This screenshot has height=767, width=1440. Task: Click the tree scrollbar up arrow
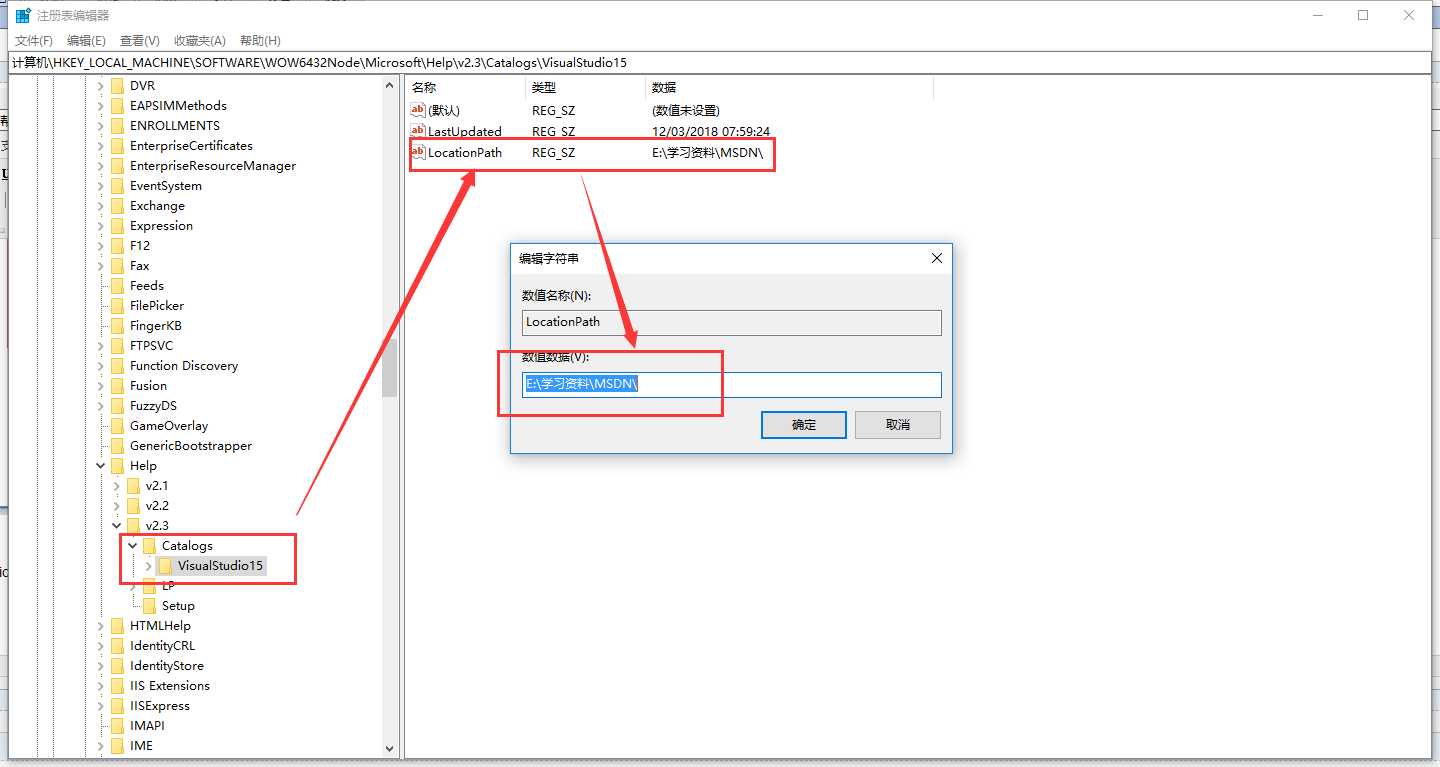point(390,86)
